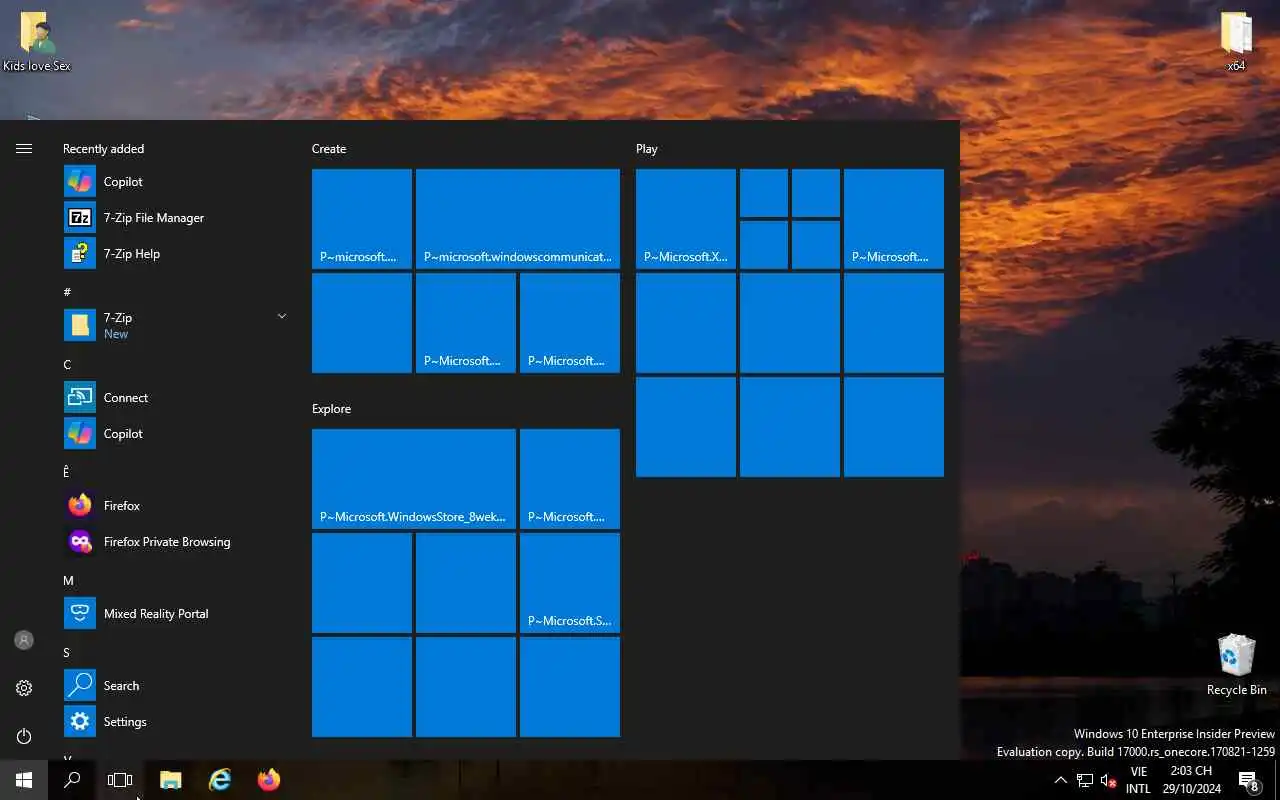Open the P~microsoft.windowscommunicat... wide tile
This screenshot has height=800, width=1280.
518,219
